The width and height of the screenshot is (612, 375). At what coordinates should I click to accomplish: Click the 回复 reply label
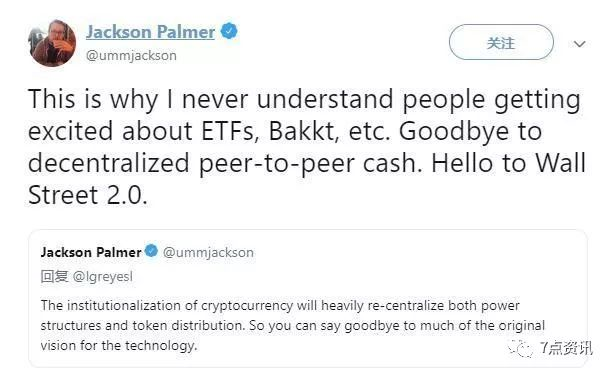pos(55,277)
